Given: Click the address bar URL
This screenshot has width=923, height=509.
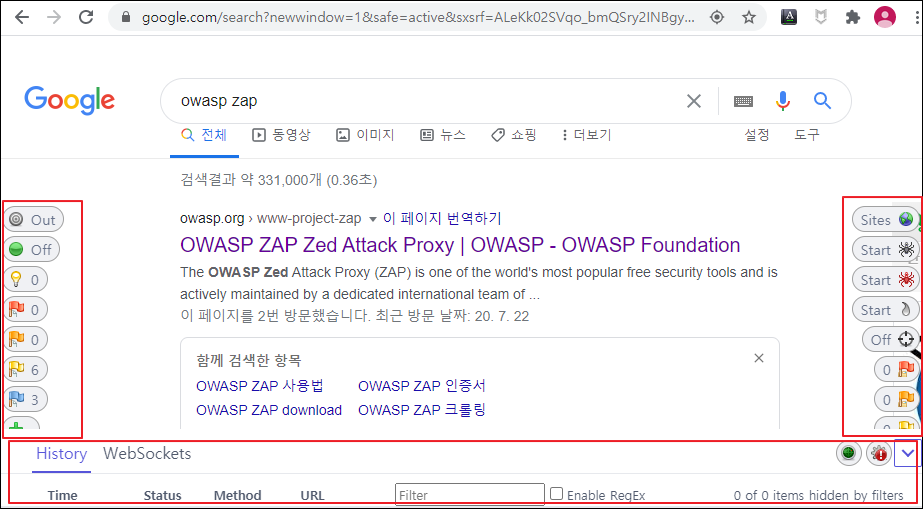Looking at the screenshot, I should click(418, 18).
